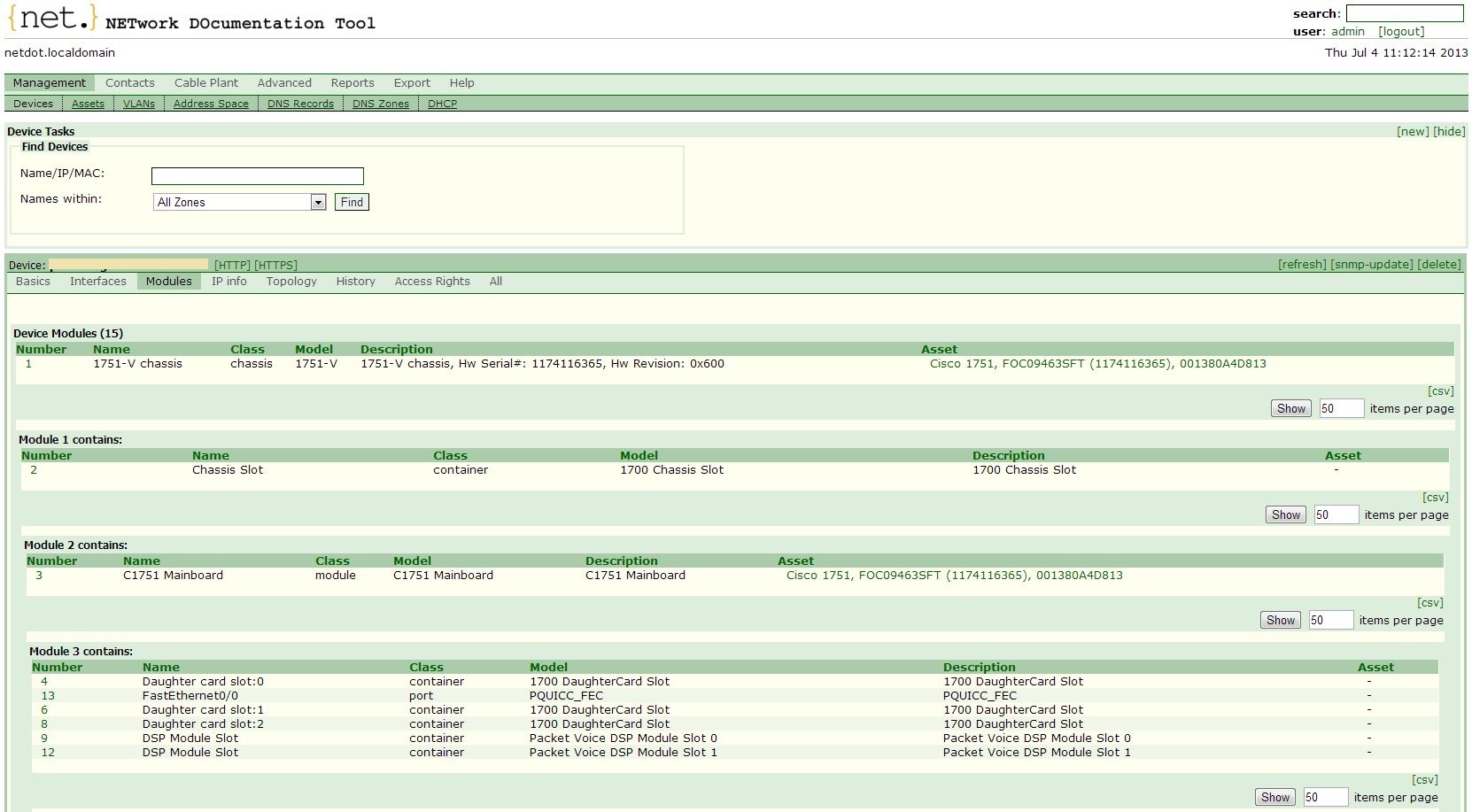Image resolution: width=1472 pixels, height=812 pixels.
Task: Switch to the IP info tab
Action: point(229,281)
